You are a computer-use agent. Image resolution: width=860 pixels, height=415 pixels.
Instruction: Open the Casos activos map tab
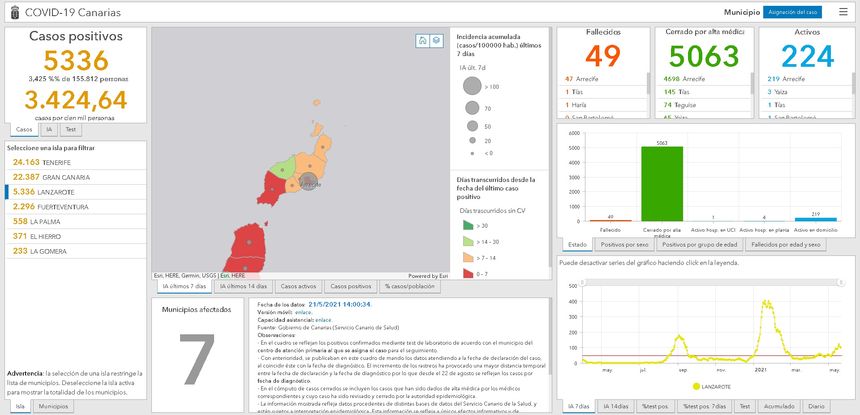[297, 286]
